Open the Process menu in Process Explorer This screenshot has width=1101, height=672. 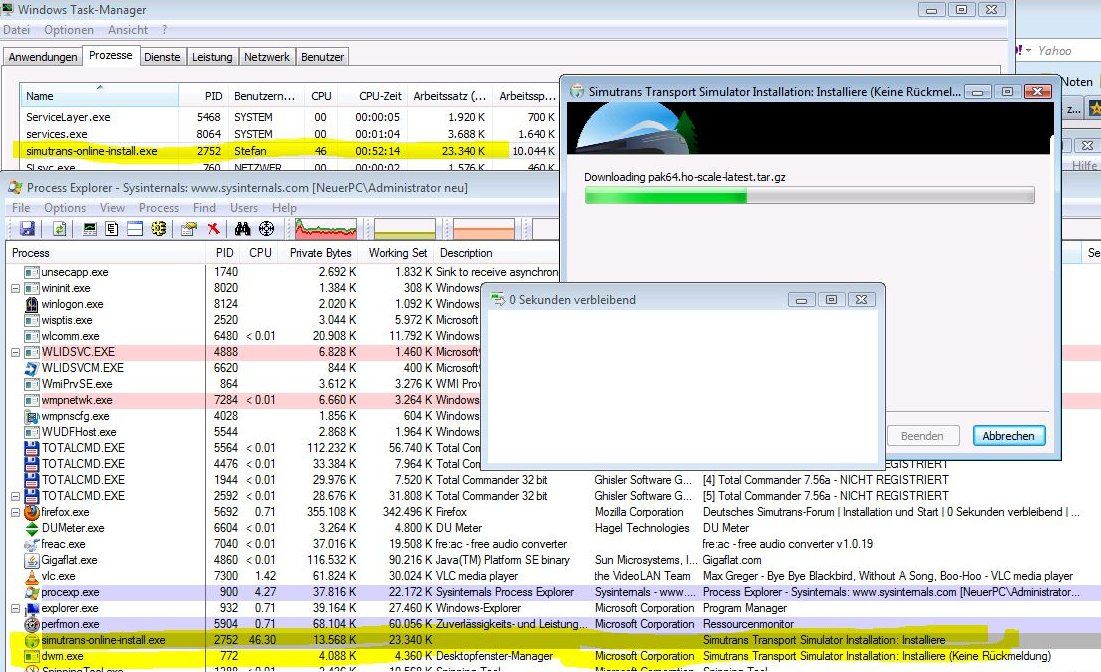pyautogui.click(x=159, y=208)
